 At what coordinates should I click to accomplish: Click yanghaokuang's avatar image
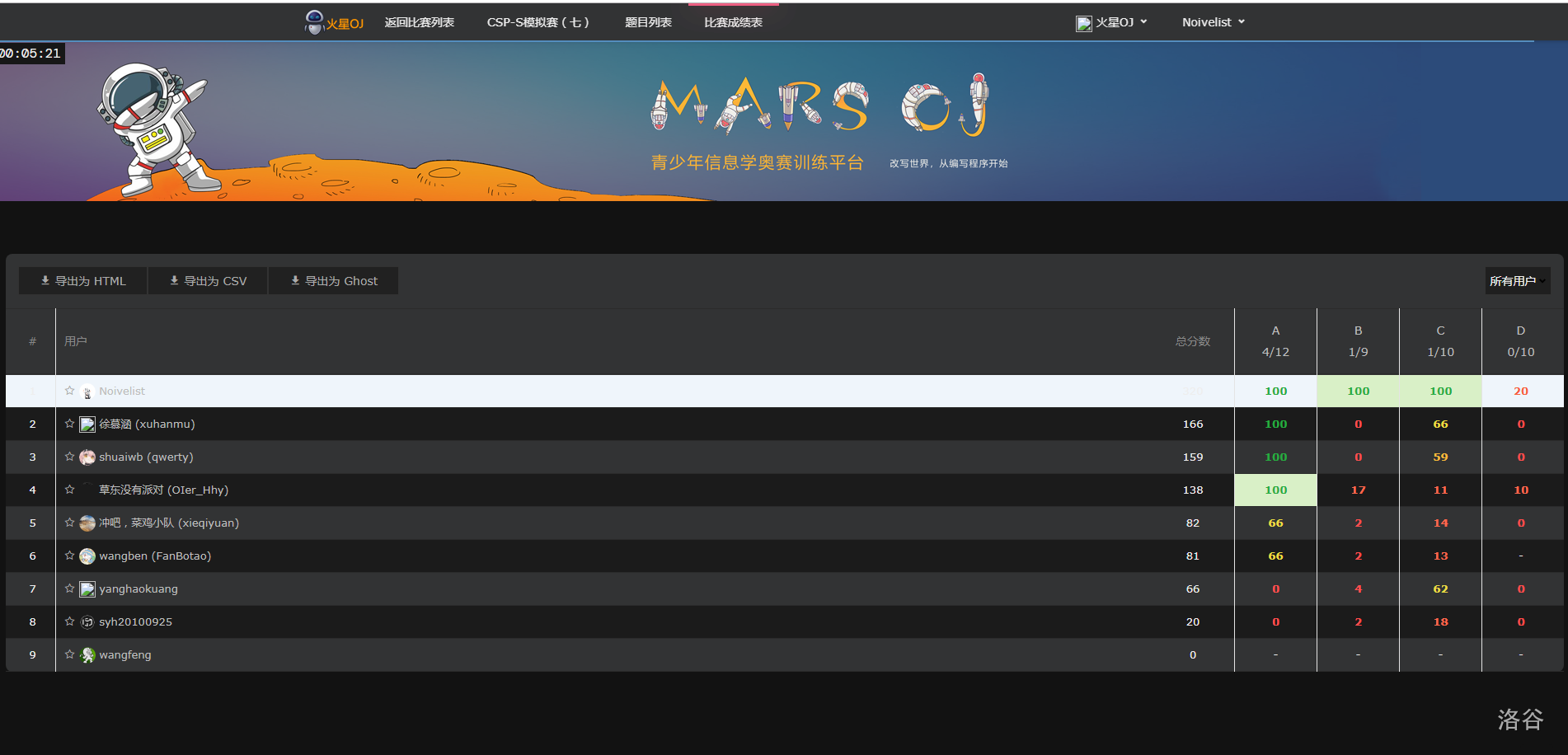coord(87,589)
